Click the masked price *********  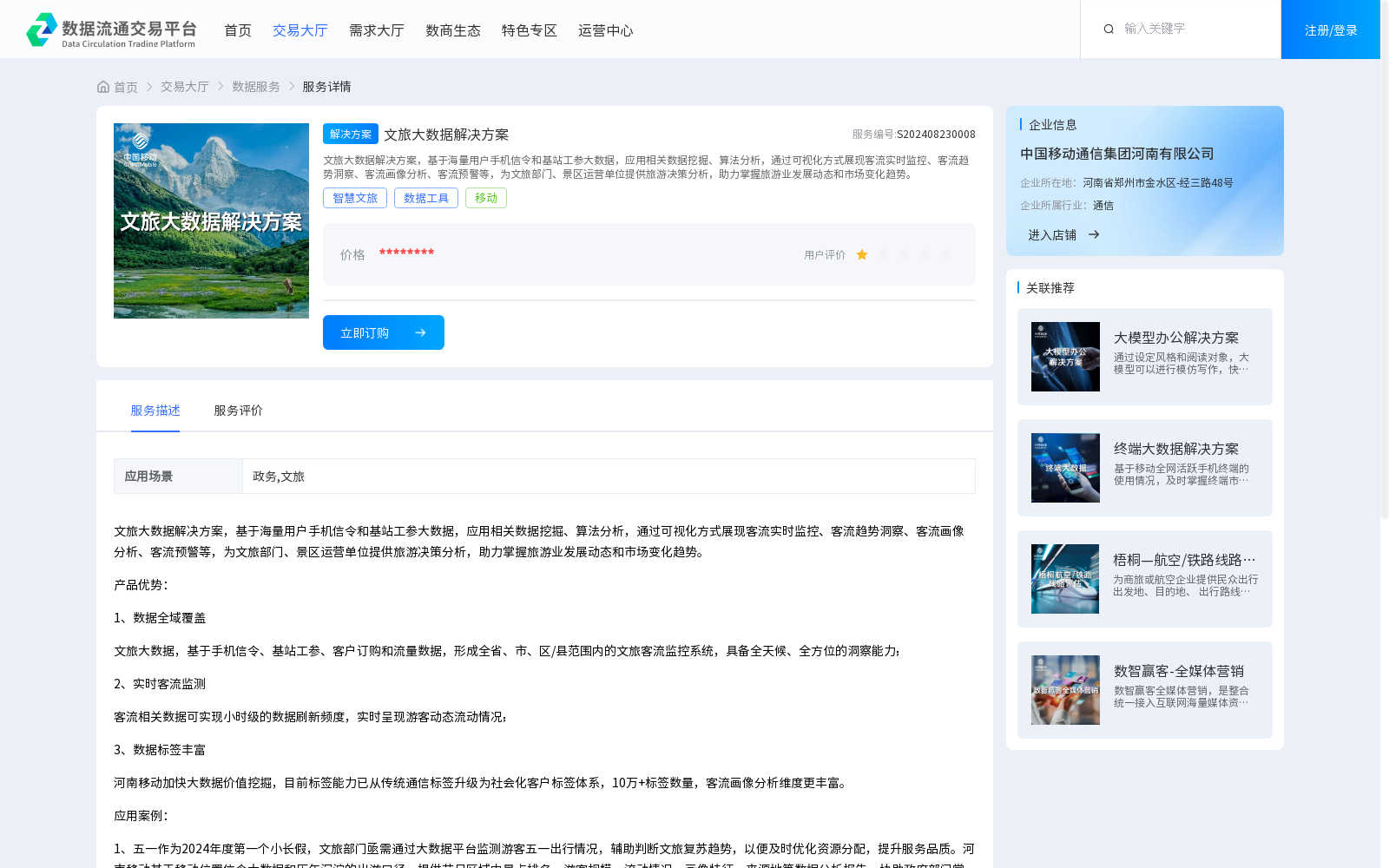pos(406,253)
